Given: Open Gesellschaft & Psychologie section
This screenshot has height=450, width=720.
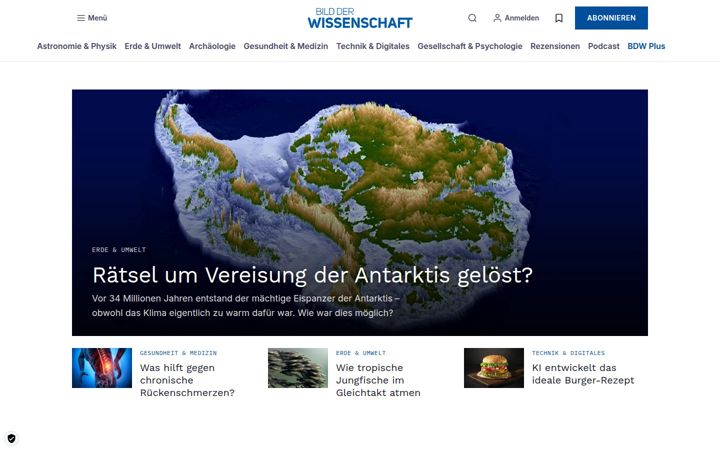Looking at the screenshot, I should [470, 46].
